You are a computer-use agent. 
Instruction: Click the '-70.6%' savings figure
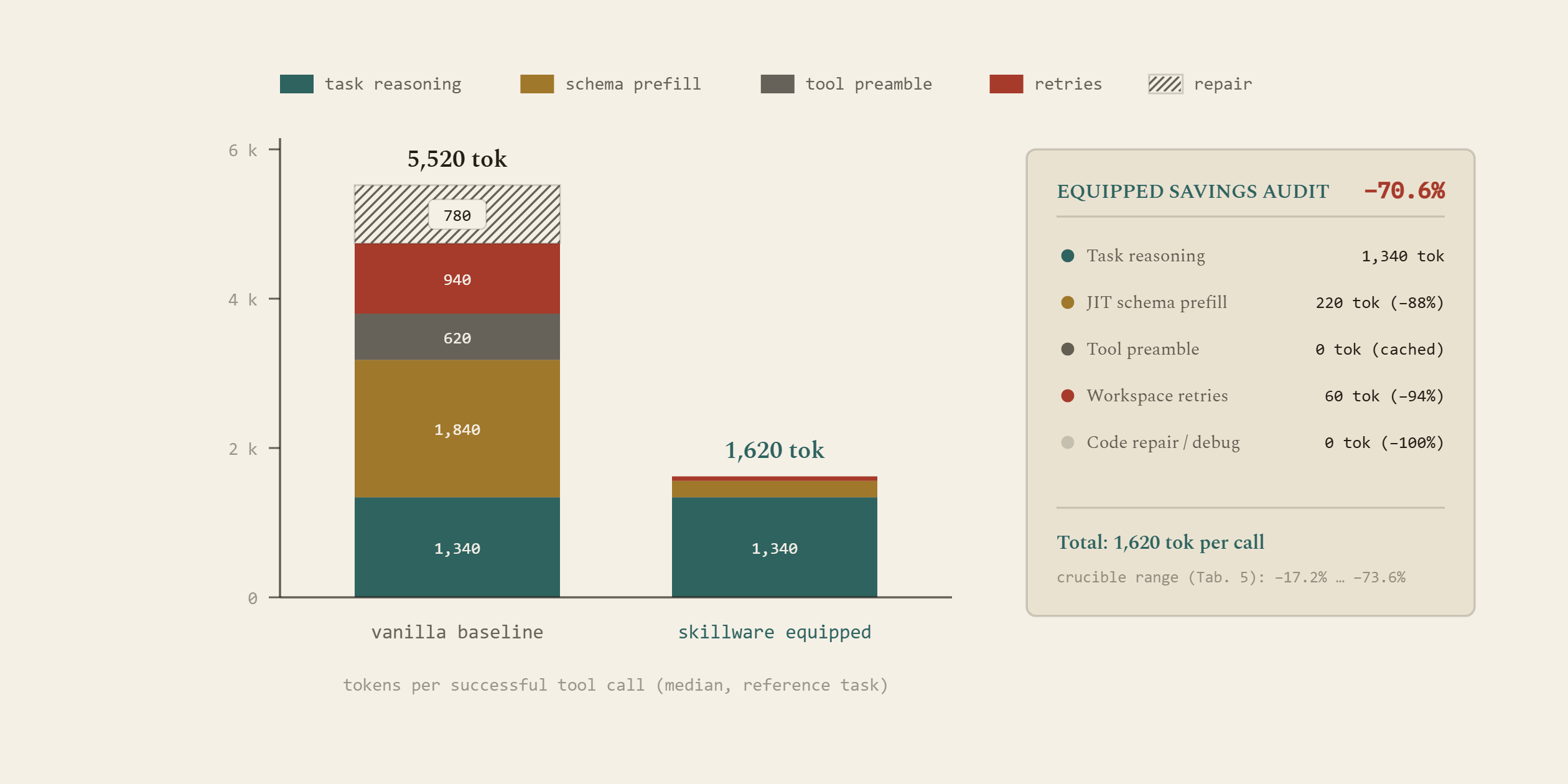pos(1404,190)
